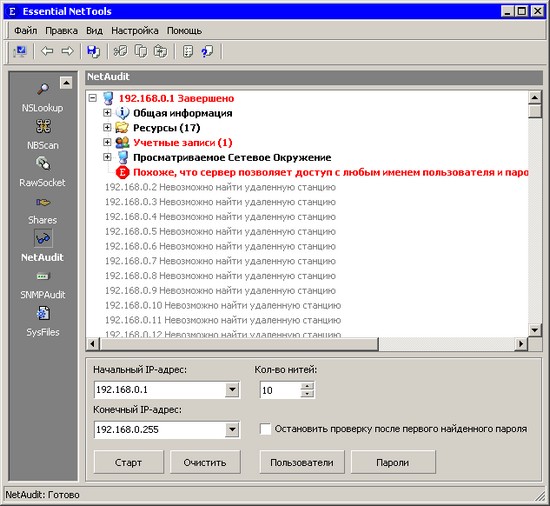
Task: Open the SNMPAudit tool icon
Action: 43,276
